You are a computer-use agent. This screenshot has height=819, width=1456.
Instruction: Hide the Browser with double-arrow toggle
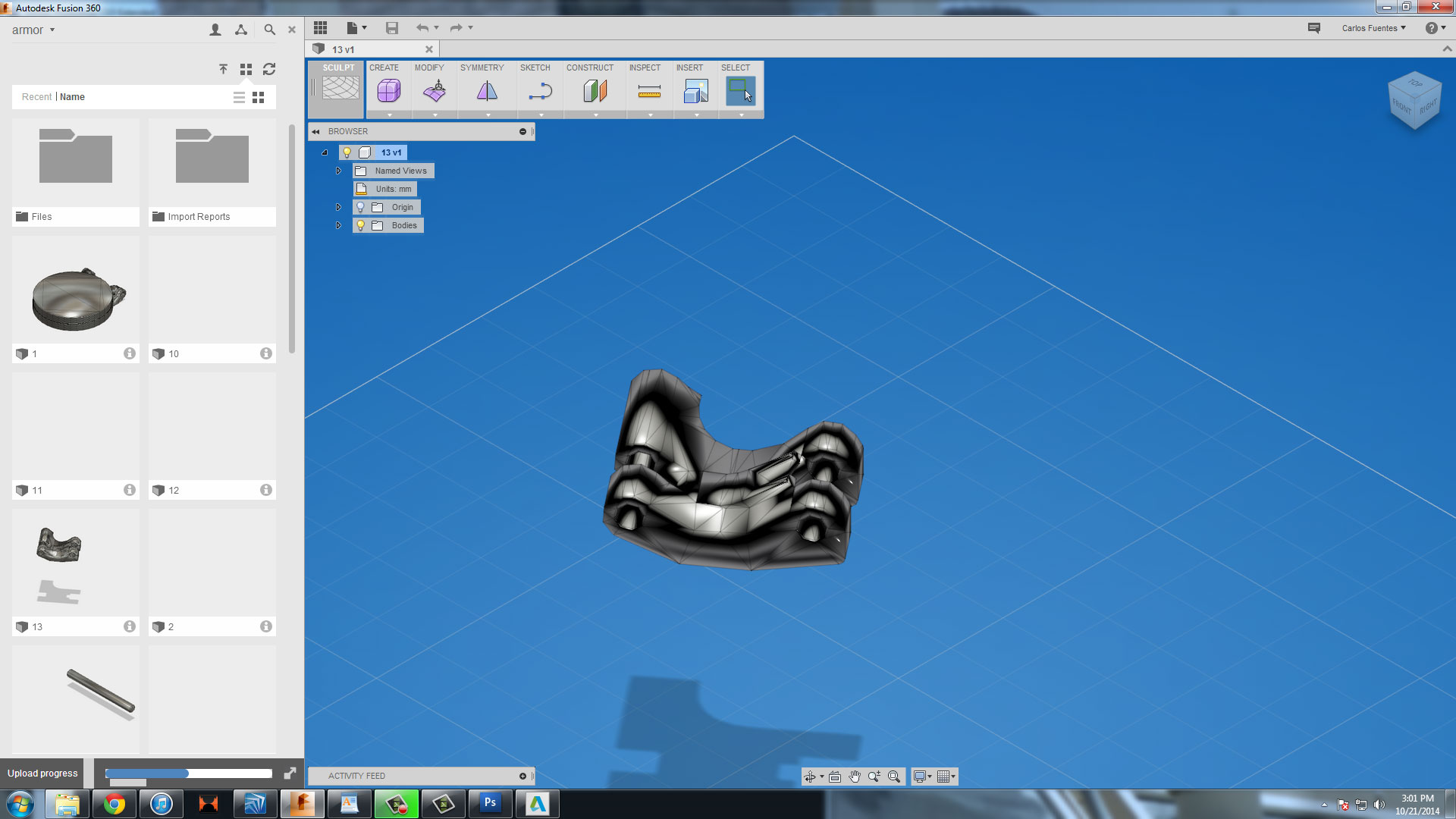coord(315,132)
